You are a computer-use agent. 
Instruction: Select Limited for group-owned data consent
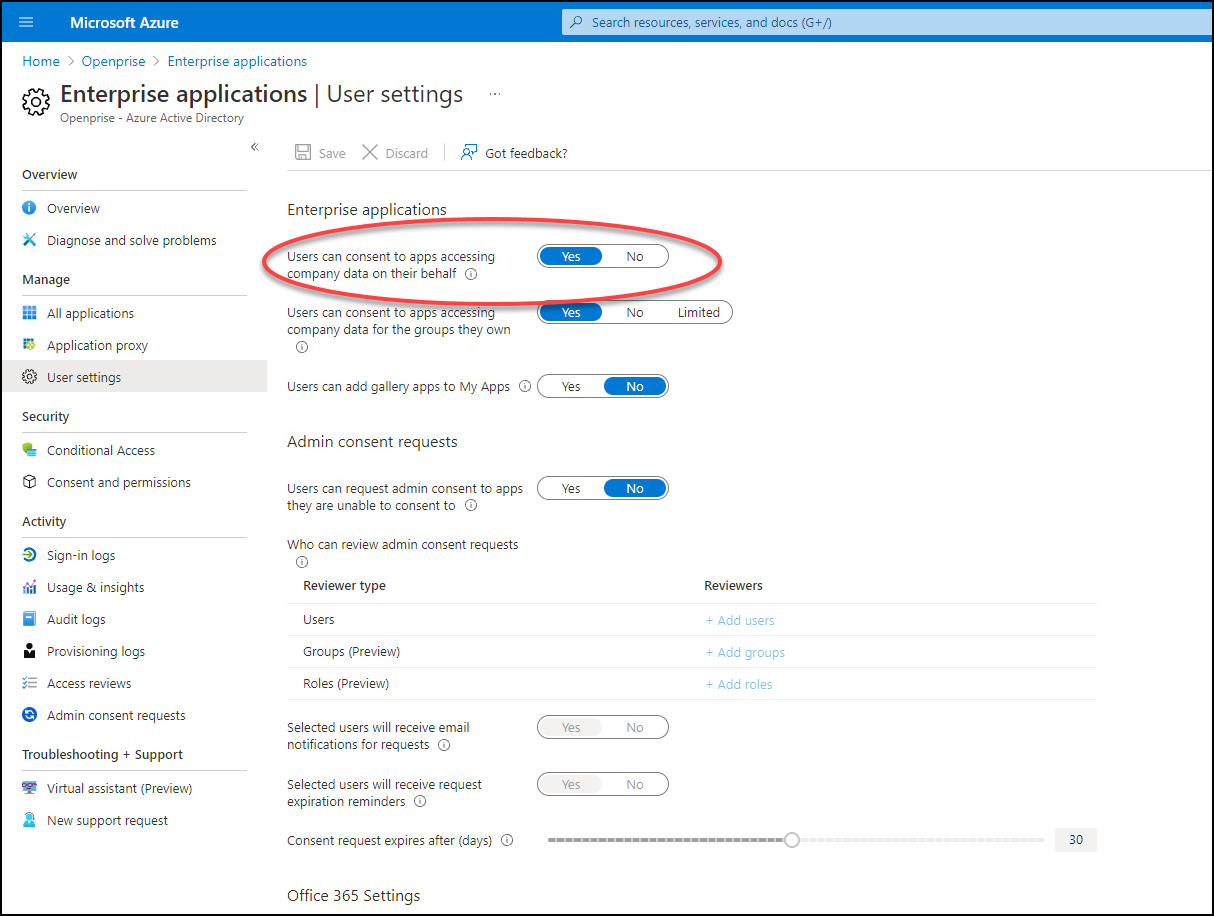(698, 312)
